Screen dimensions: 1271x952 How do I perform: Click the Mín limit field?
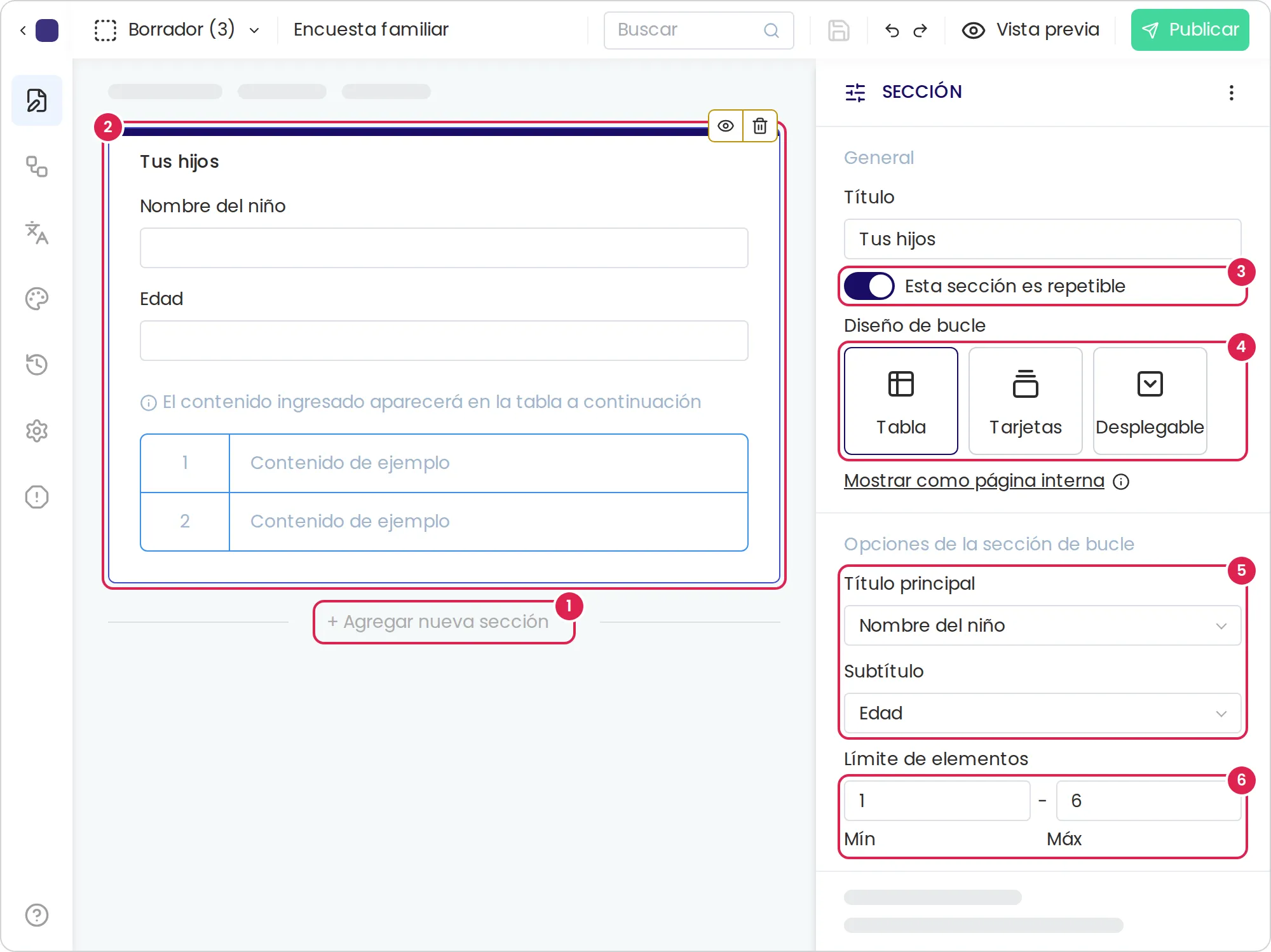(937, 801)
